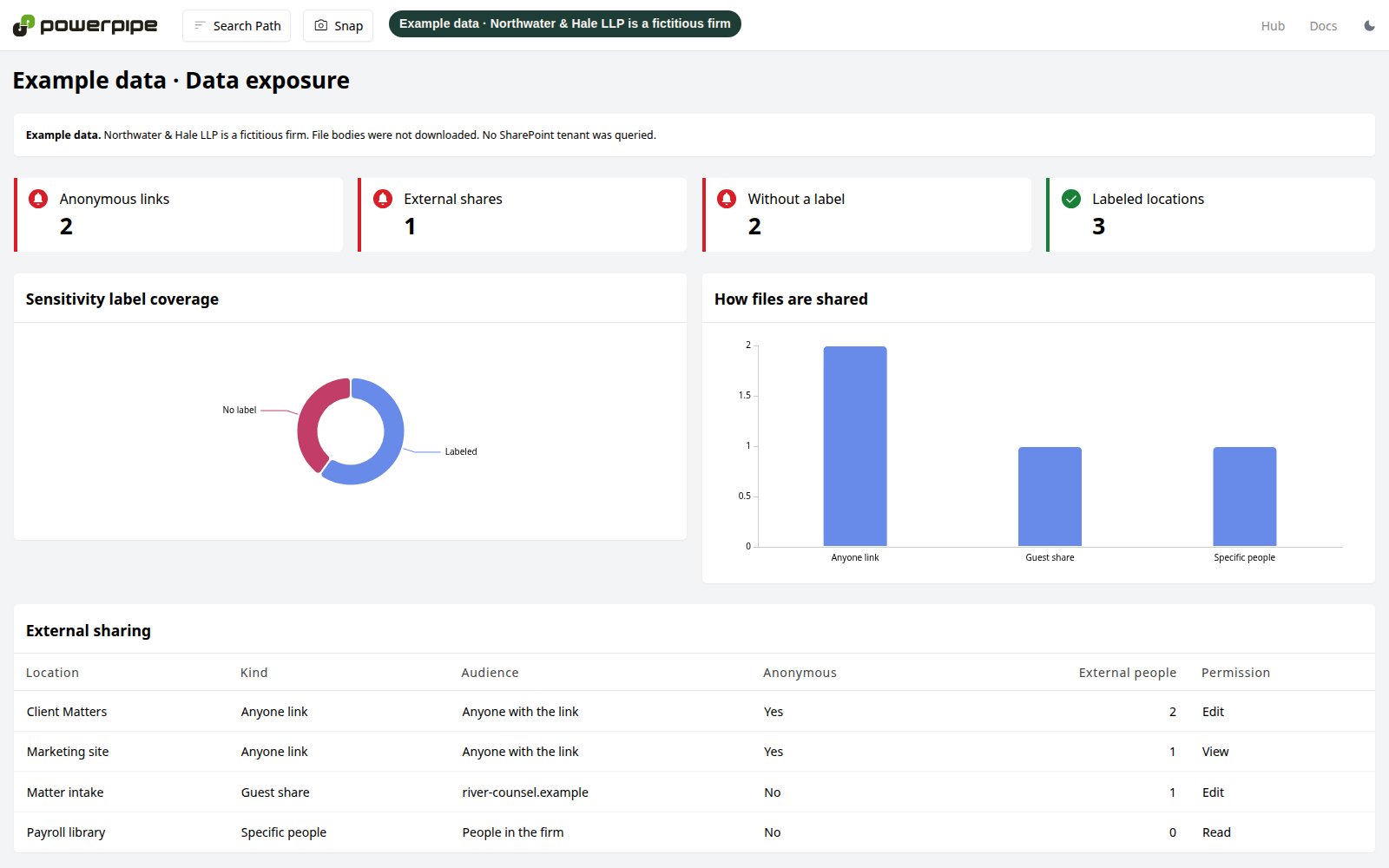
Task: Sort by the External people column header
Action: coord(1127,673)
